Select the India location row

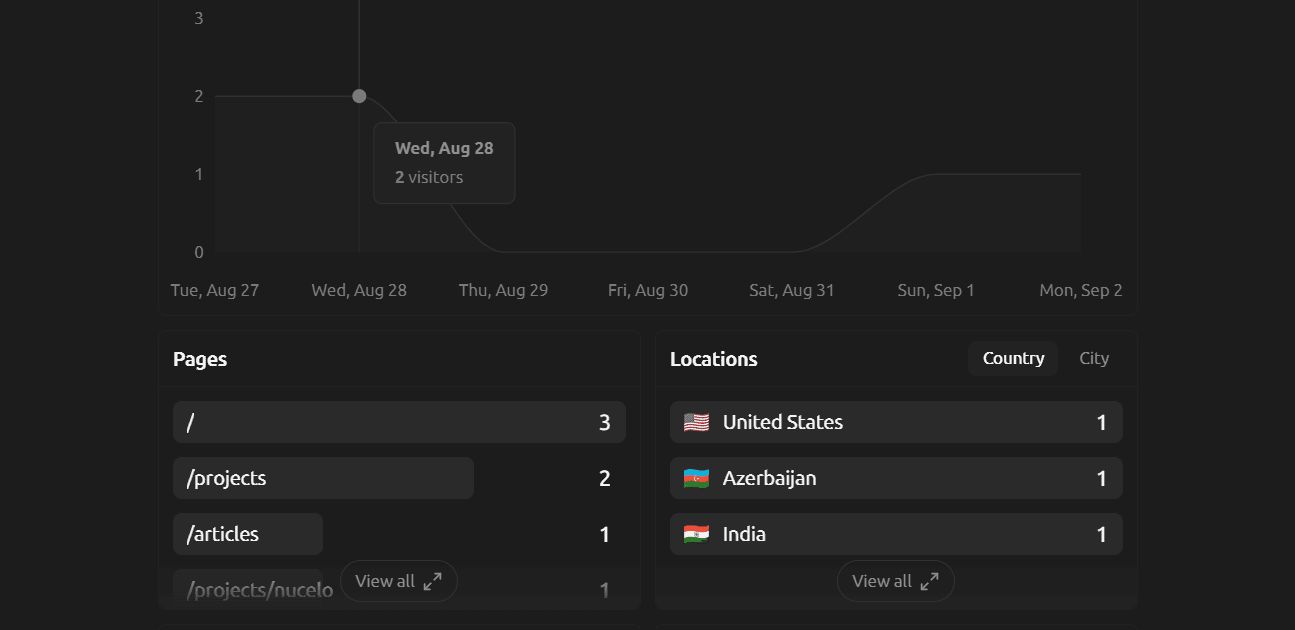tap(896, 534)
